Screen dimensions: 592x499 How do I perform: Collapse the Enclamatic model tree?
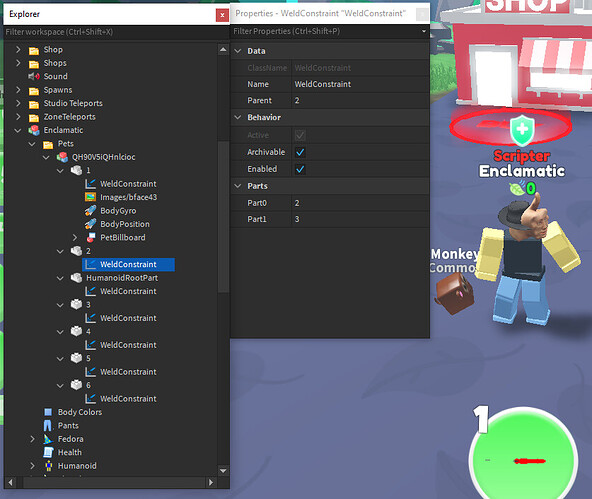18,130
